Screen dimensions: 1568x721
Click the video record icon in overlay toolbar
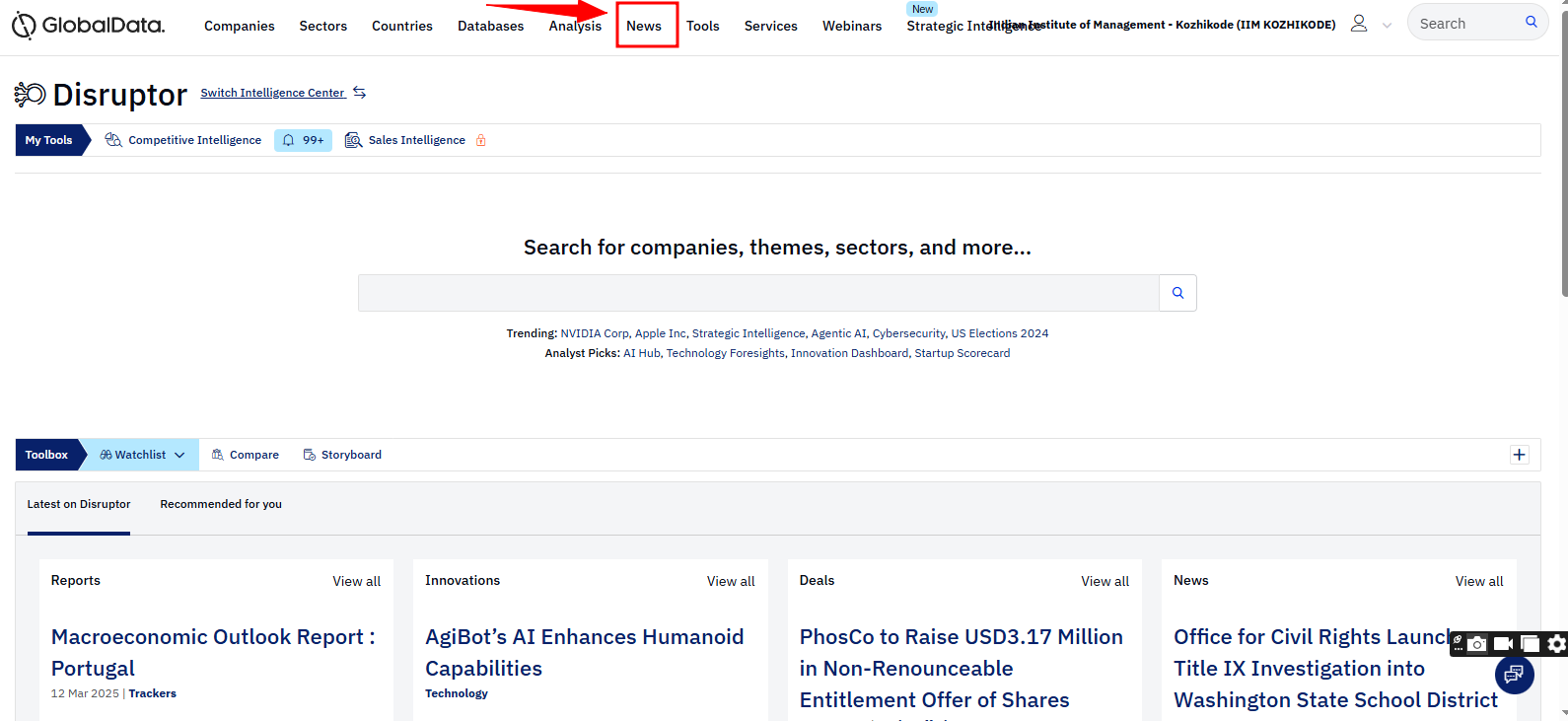coord(1503,644)
